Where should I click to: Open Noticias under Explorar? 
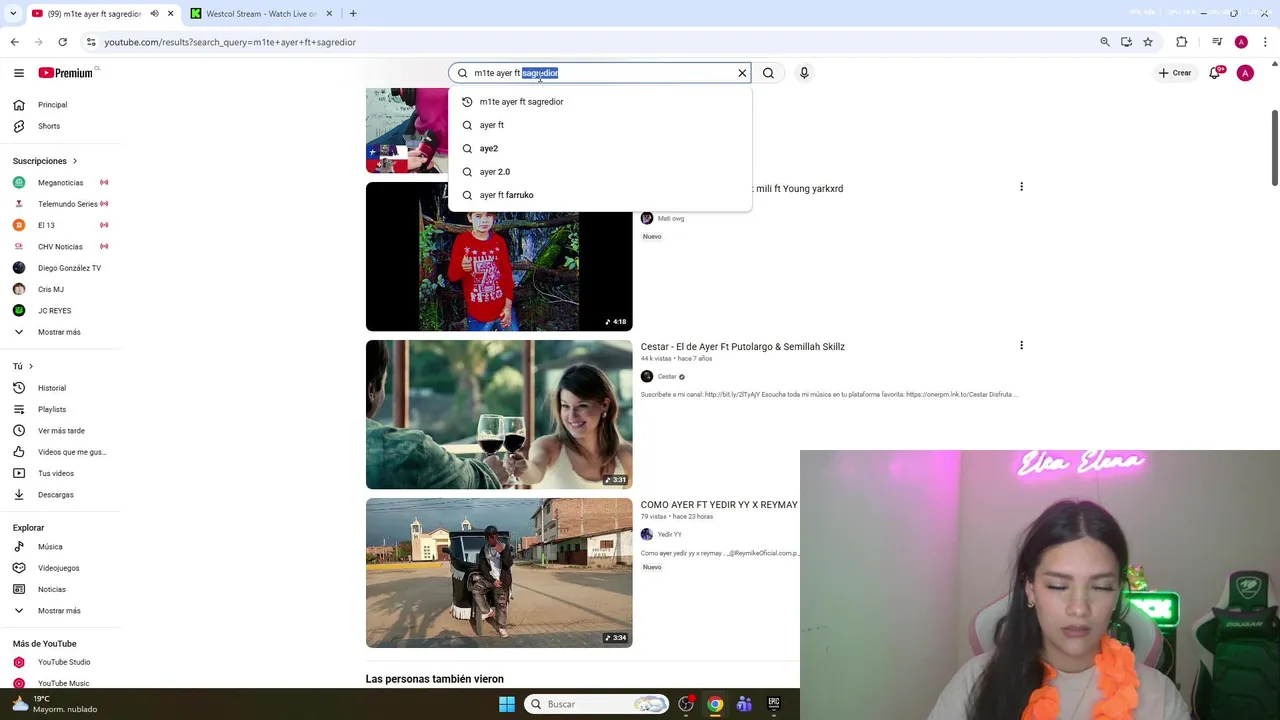coord(52,590)
